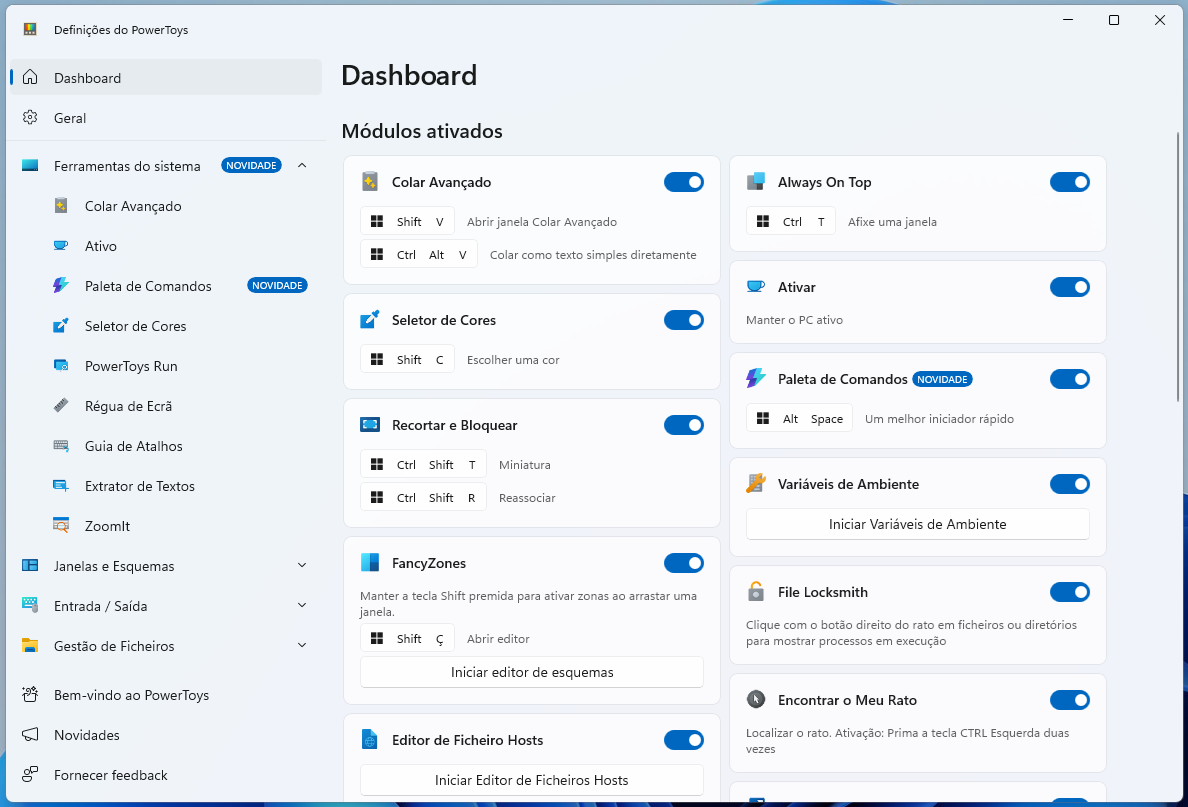Click the Entrada / Saída group icon
This screenshot has height=807, width=1188.
(30, 605)
